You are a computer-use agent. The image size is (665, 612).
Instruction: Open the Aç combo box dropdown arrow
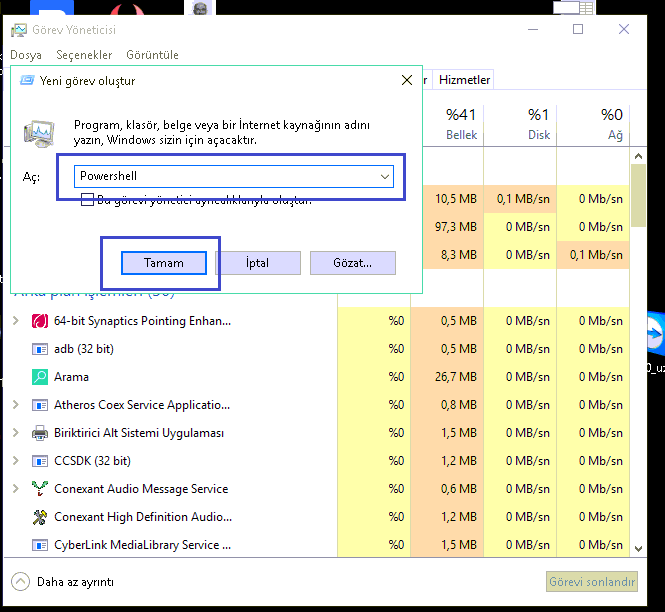point(385,176)
